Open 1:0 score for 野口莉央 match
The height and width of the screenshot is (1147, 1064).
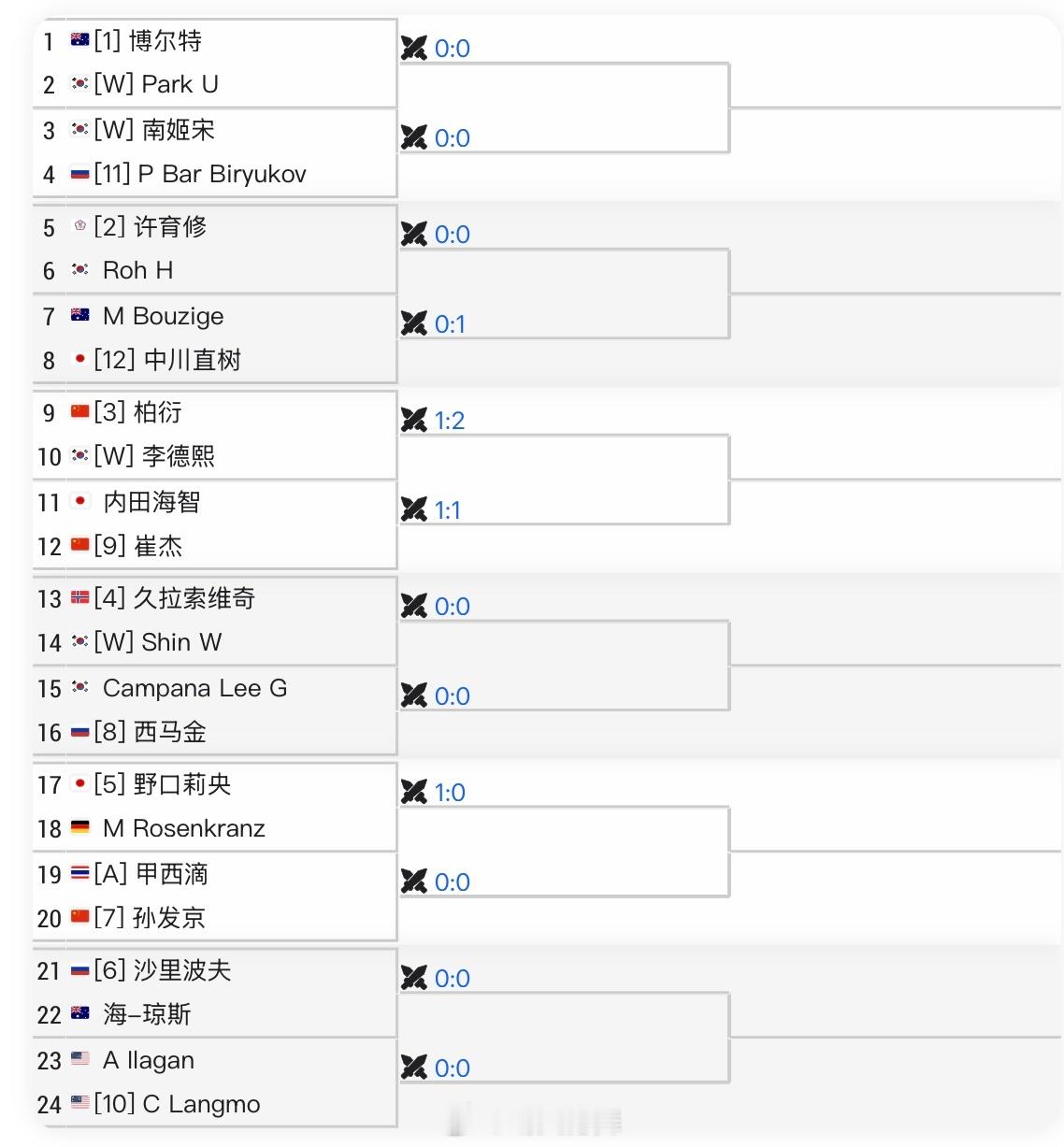click(x=450, y=793)
